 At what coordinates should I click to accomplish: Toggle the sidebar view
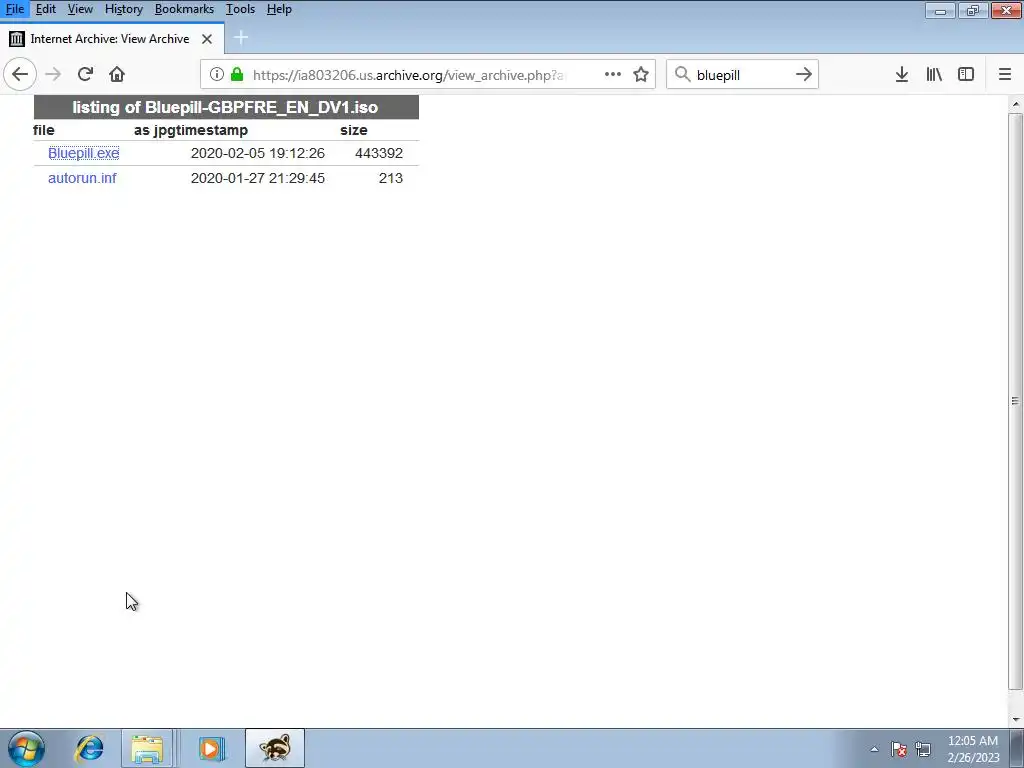pyautogui.click(x=966, y=74)
